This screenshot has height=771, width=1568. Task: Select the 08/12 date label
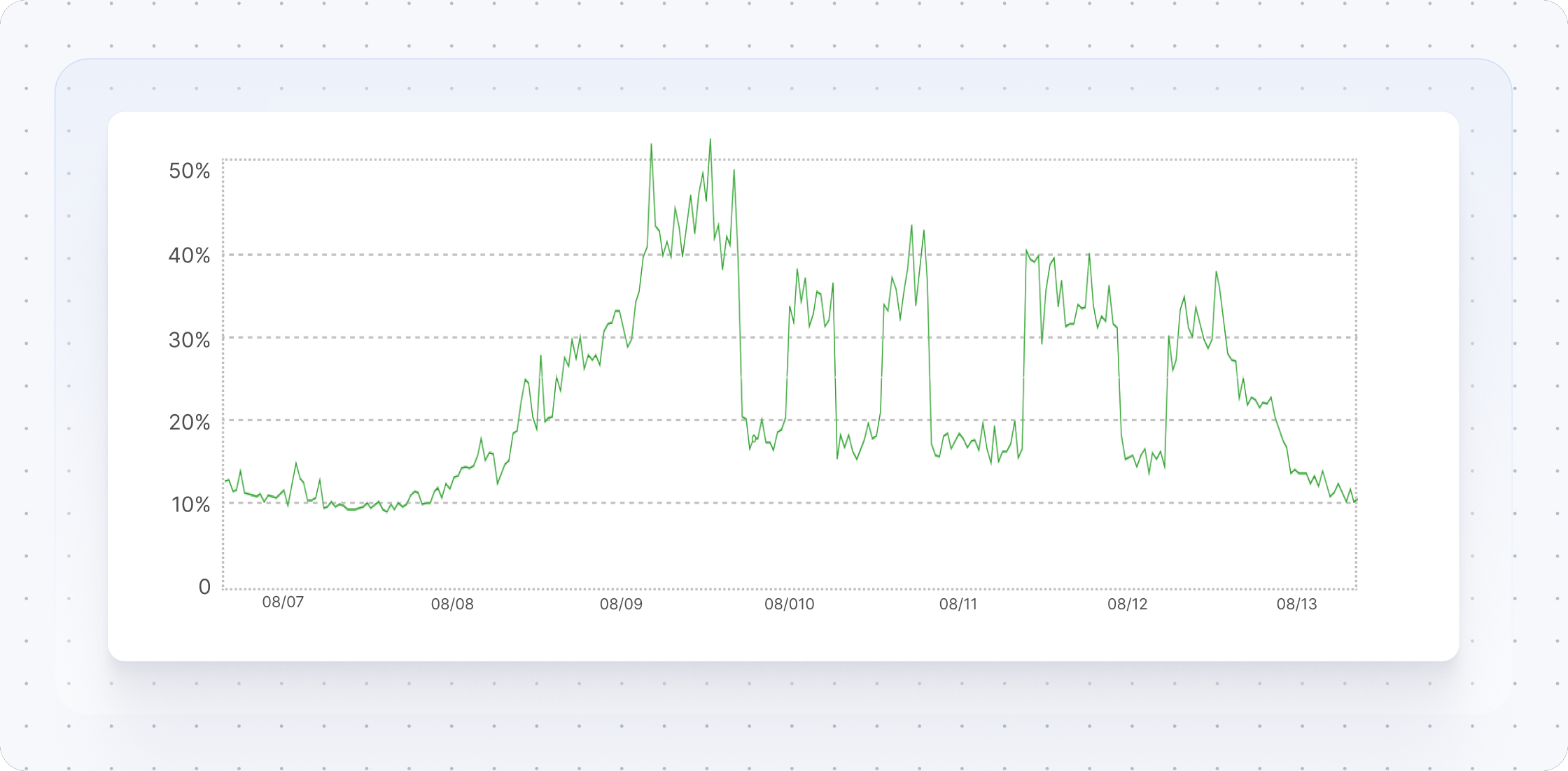click(x=1127, y=604)
